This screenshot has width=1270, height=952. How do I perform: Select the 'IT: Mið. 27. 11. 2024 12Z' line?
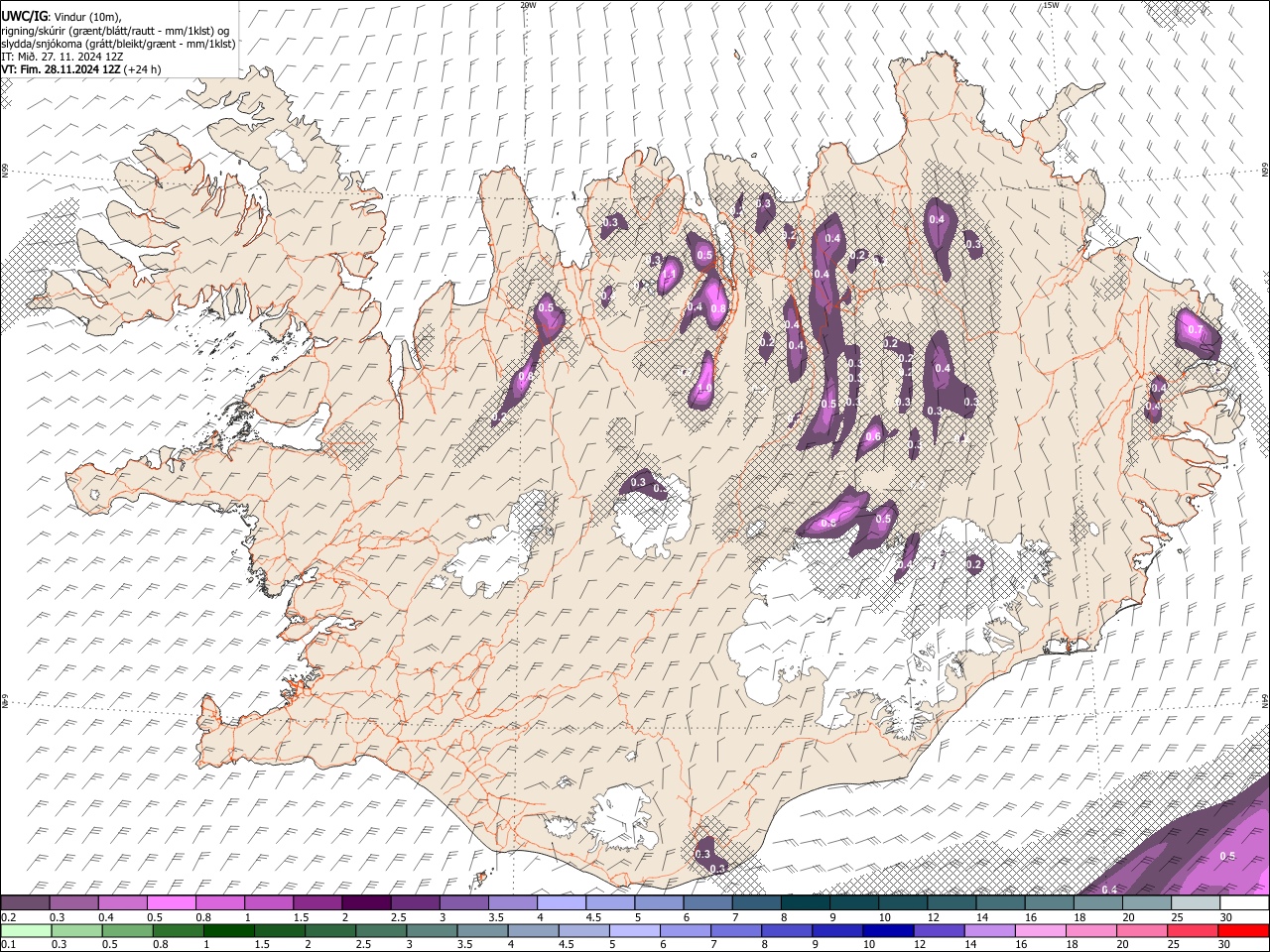pos(63,57)
